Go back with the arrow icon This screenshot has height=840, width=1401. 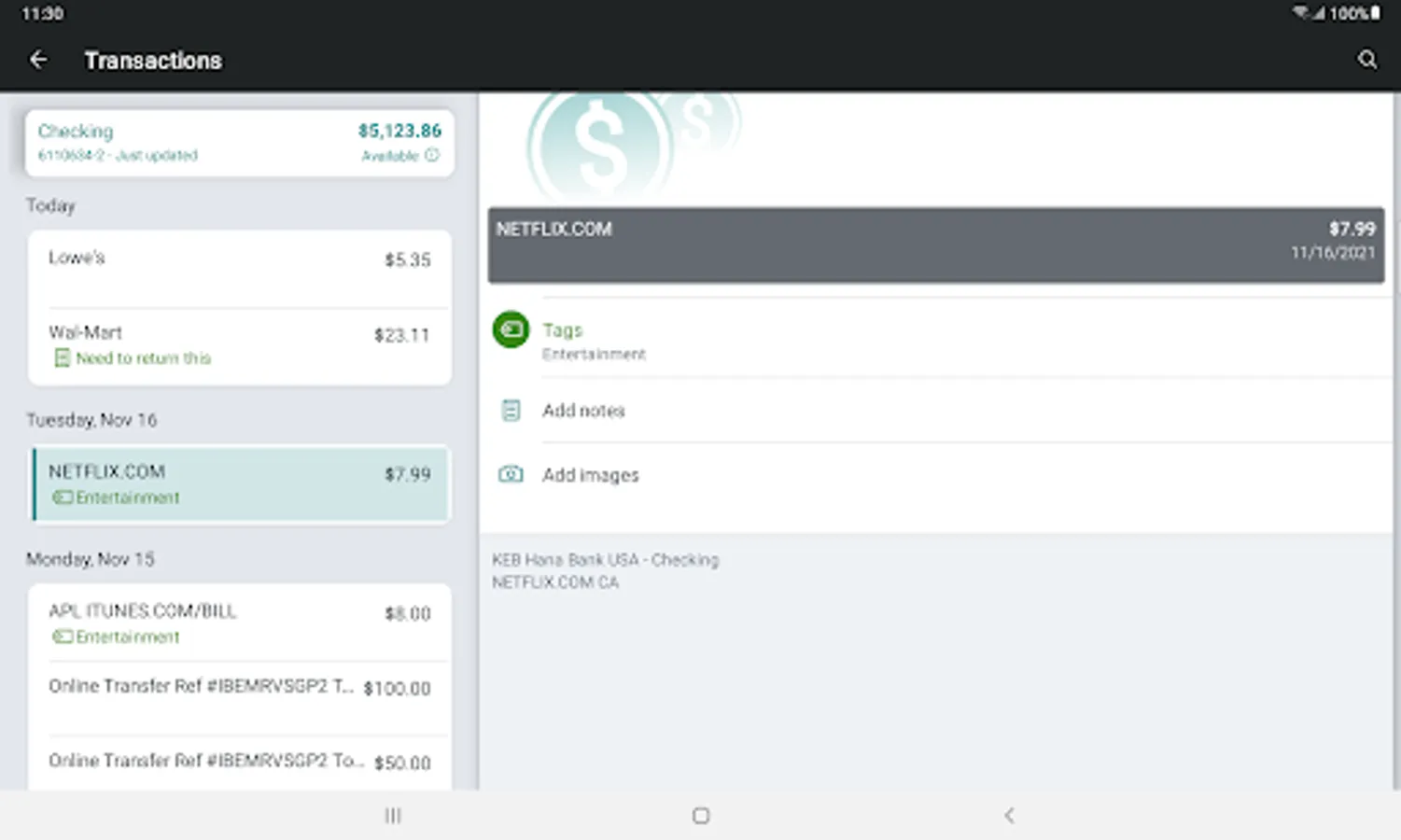point(38,60)
